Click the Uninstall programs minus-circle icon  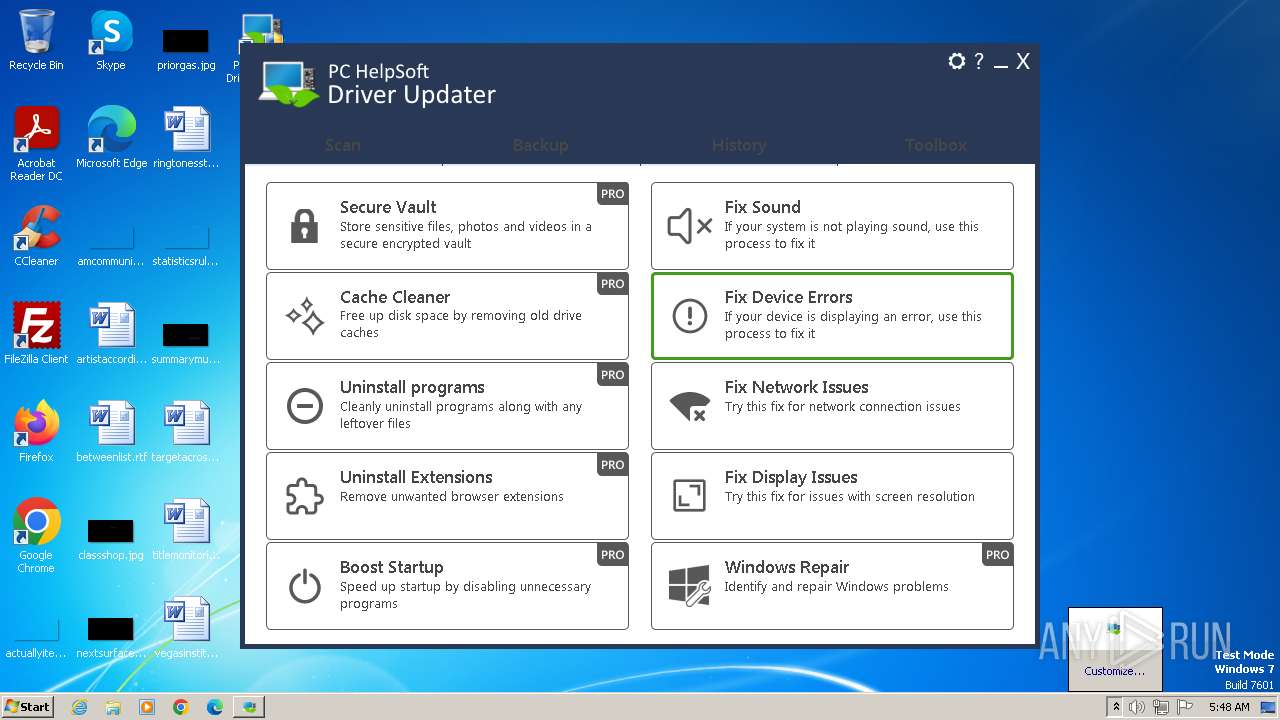[304, 406]
